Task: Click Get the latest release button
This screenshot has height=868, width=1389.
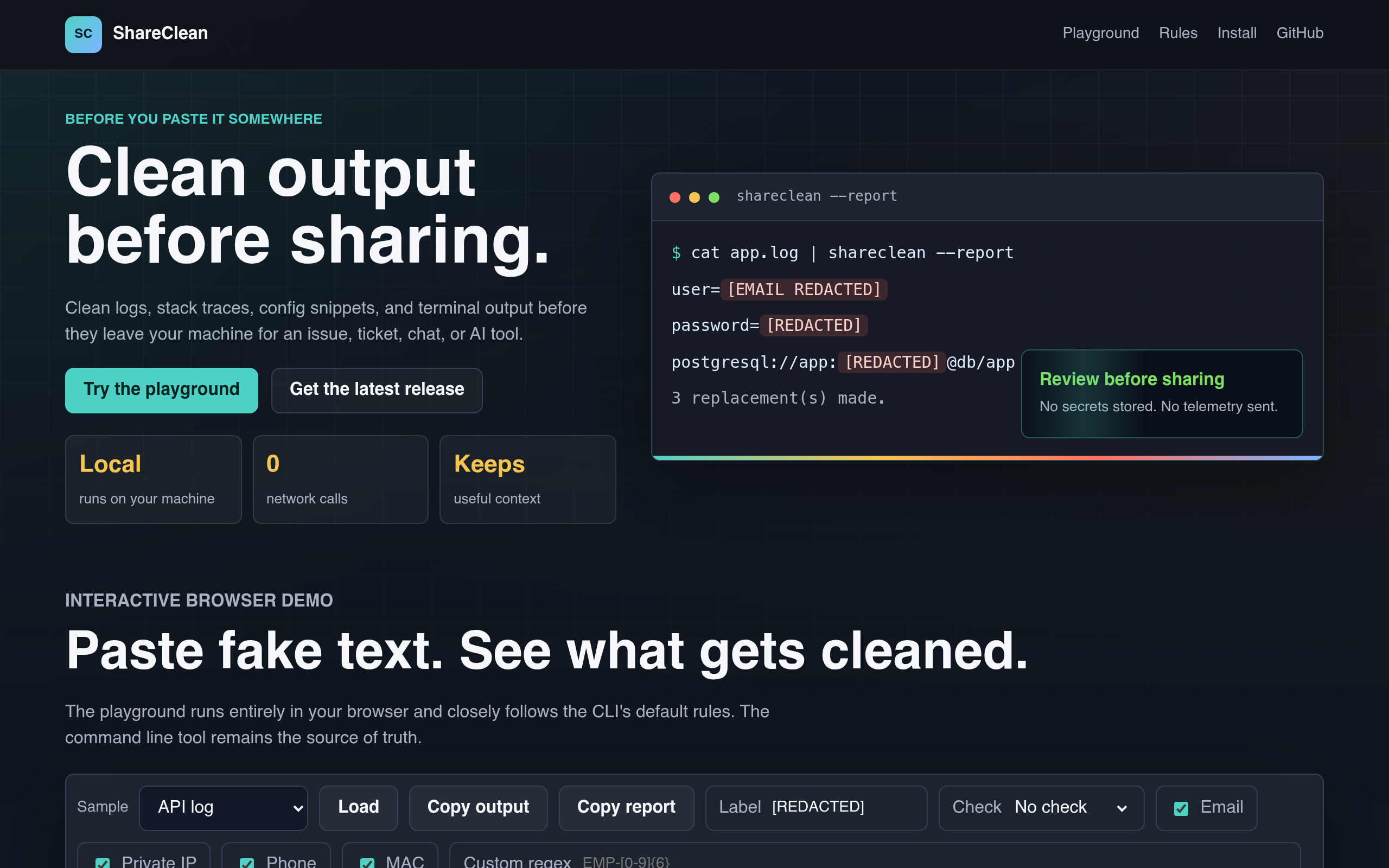Action: [x=377, y=390]
